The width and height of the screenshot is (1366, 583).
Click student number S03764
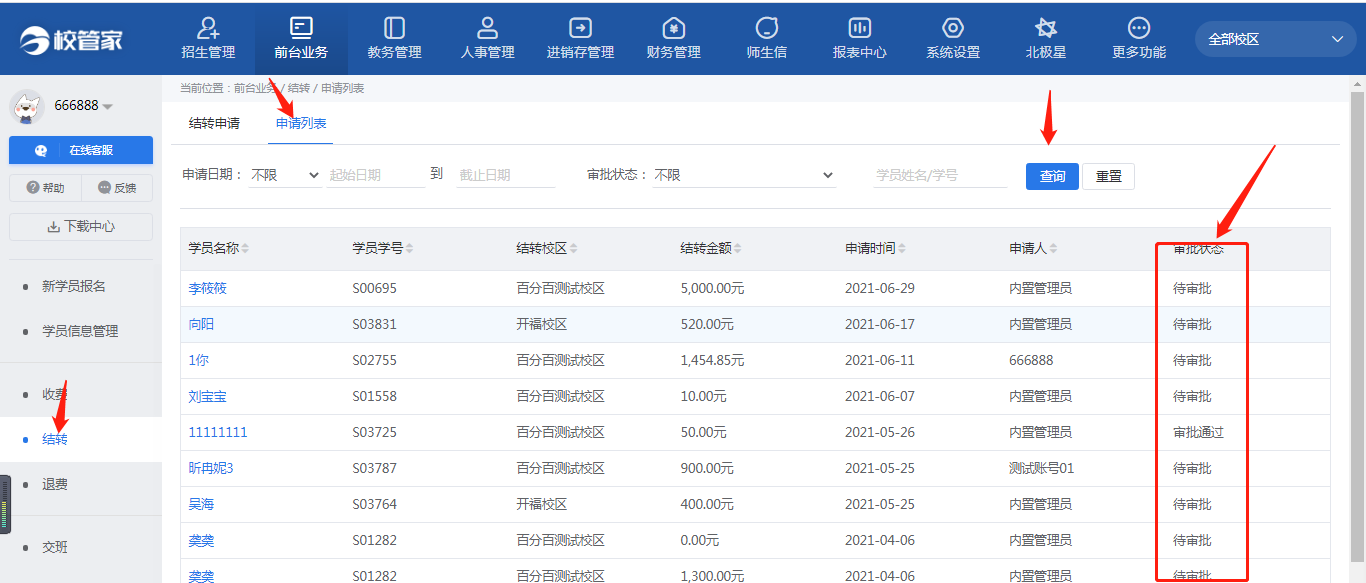(375, 504)
